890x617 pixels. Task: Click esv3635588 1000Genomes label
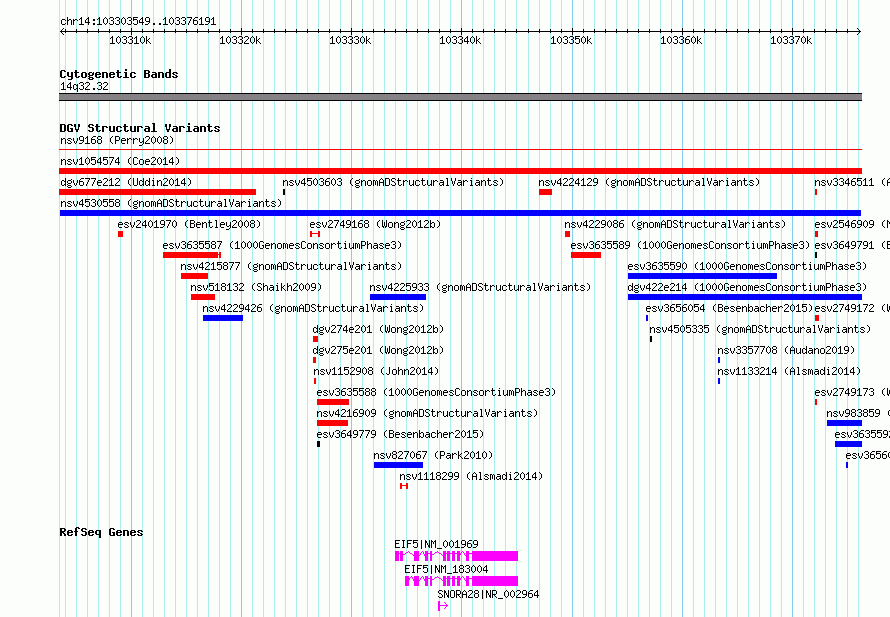[x=436, y=392]
